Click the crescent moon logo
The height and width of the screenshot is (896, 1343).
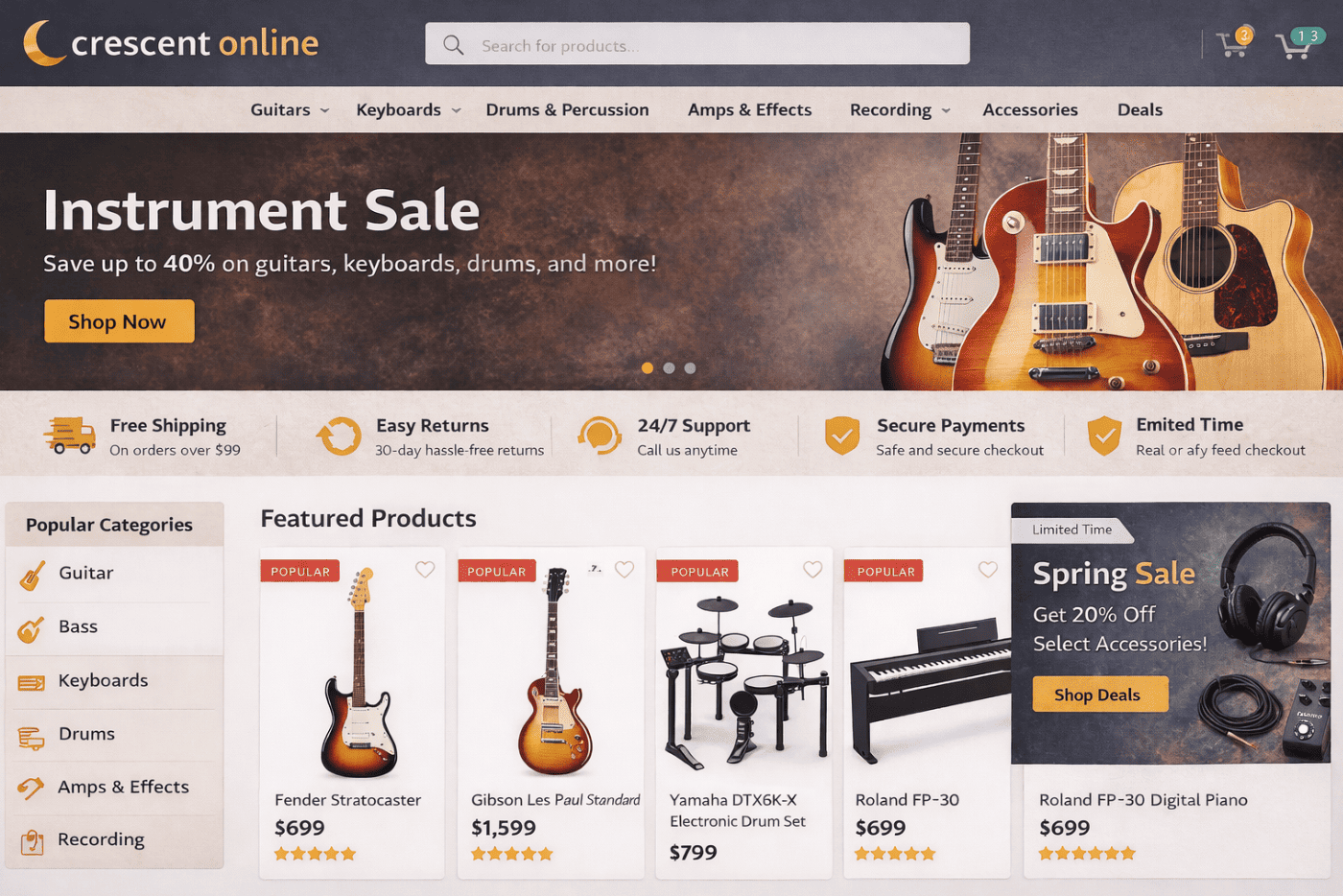(44, 43)
